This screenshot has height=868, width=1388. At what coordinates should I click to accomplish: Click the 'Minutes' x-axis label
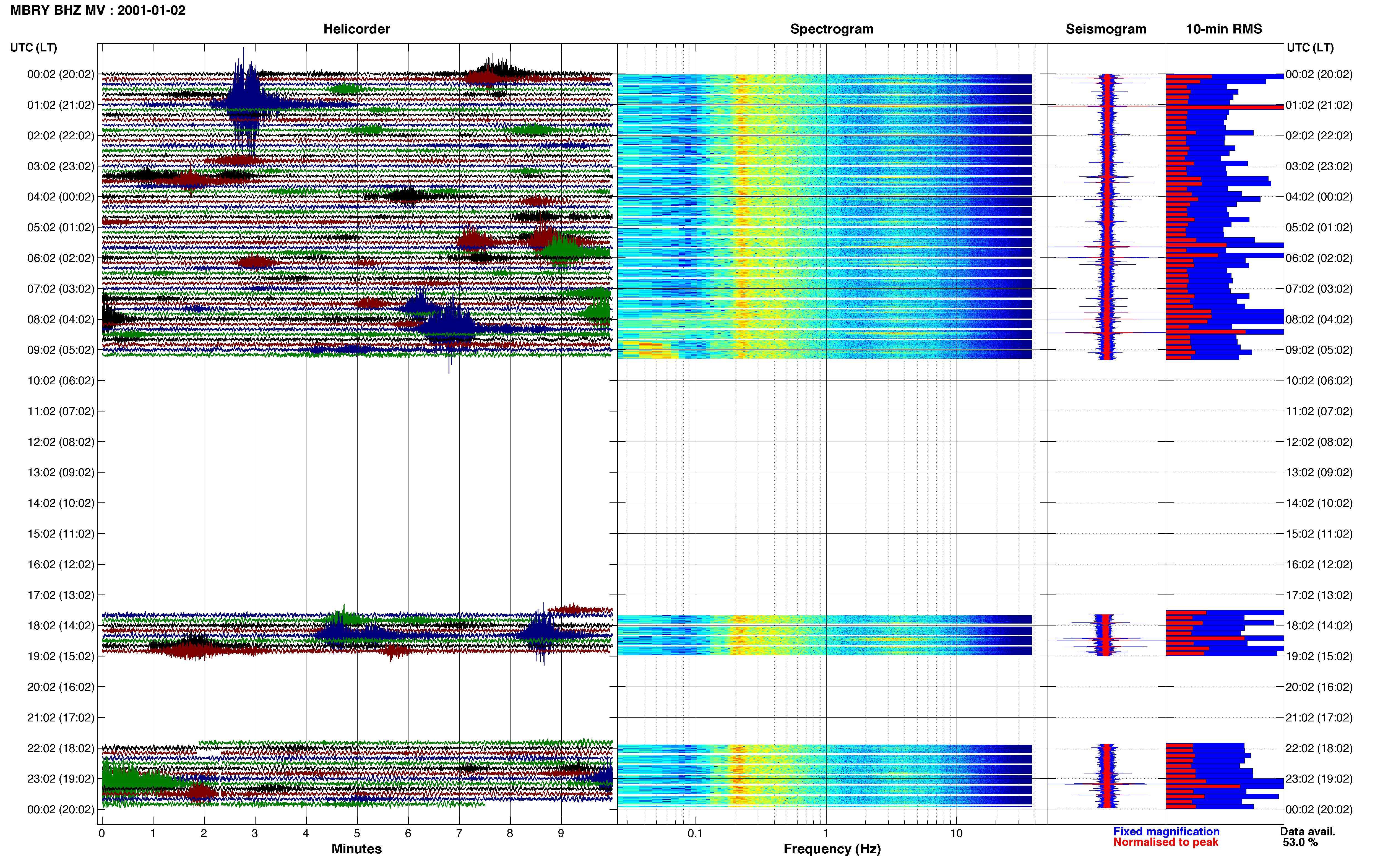pyautogui.click(x=356, y=849)
